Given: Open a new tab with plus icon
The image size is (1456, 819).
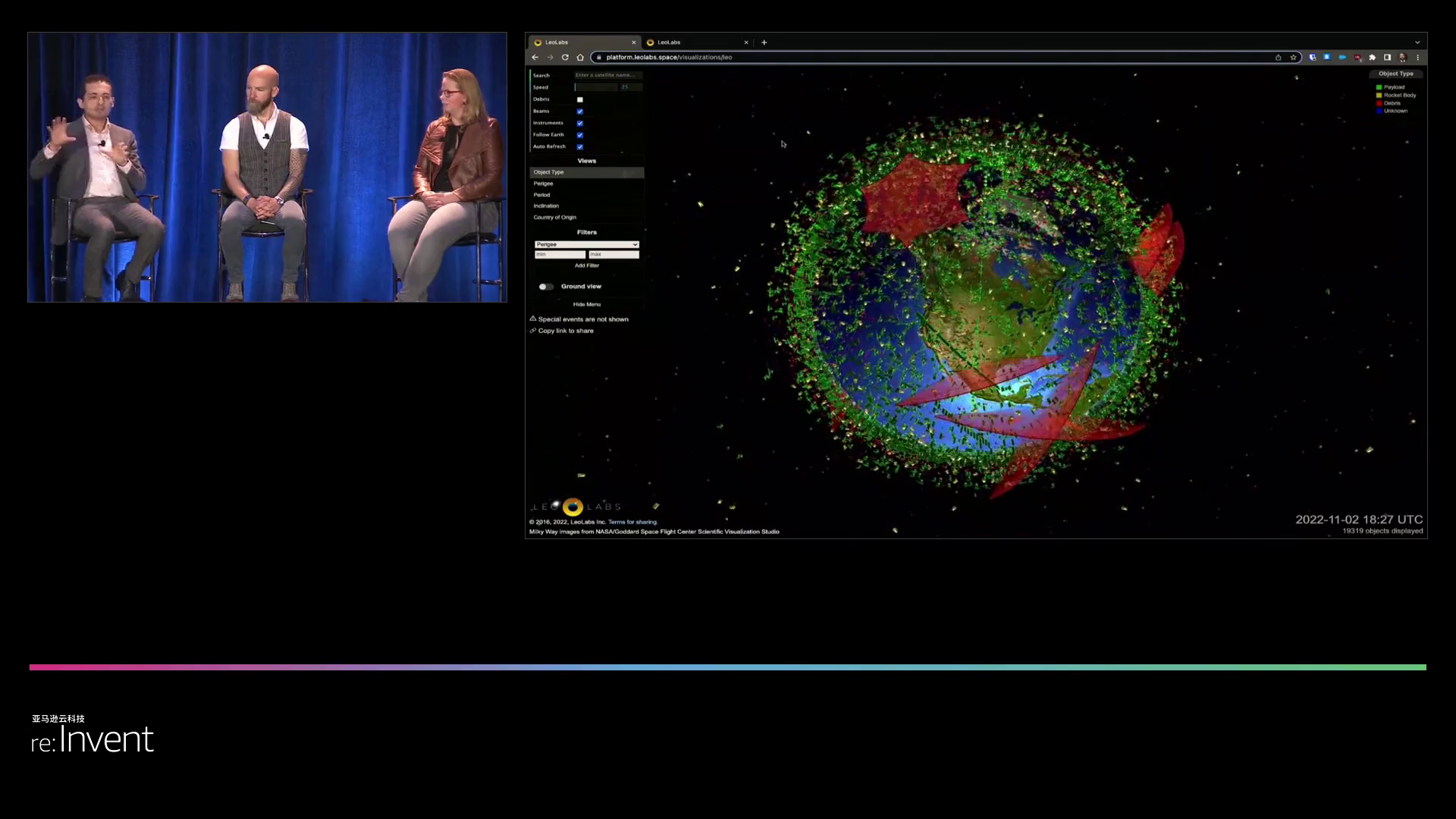Looking at the screenshot, I should [x=764, y=42].
